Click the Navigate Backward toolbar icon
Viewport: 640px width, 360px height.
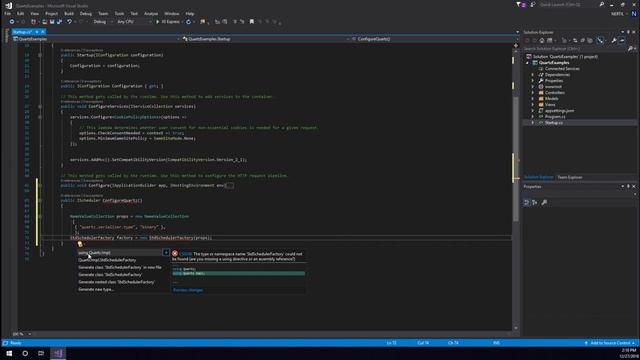coord(12,22)
